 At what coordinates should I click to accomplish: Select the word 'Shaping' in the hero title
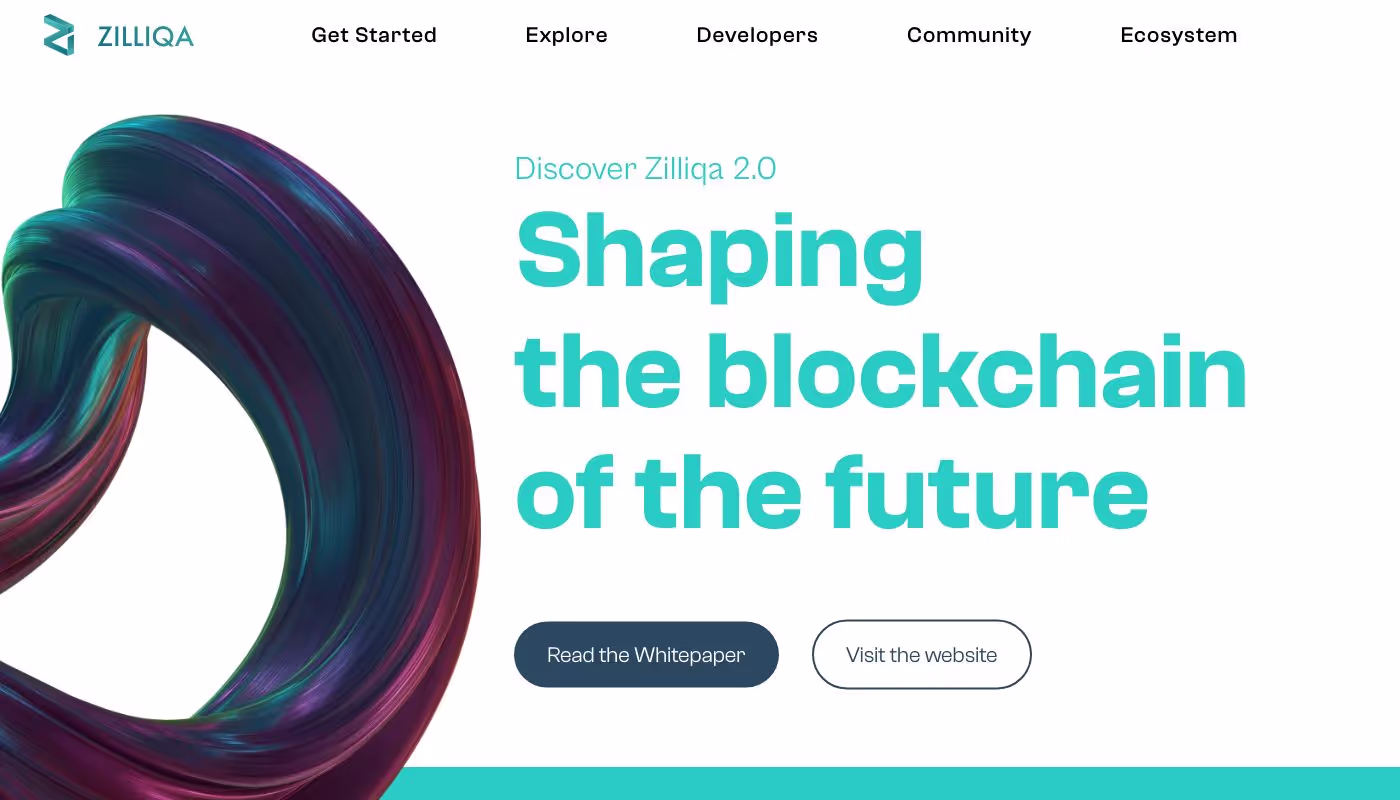tap(718, 252)
